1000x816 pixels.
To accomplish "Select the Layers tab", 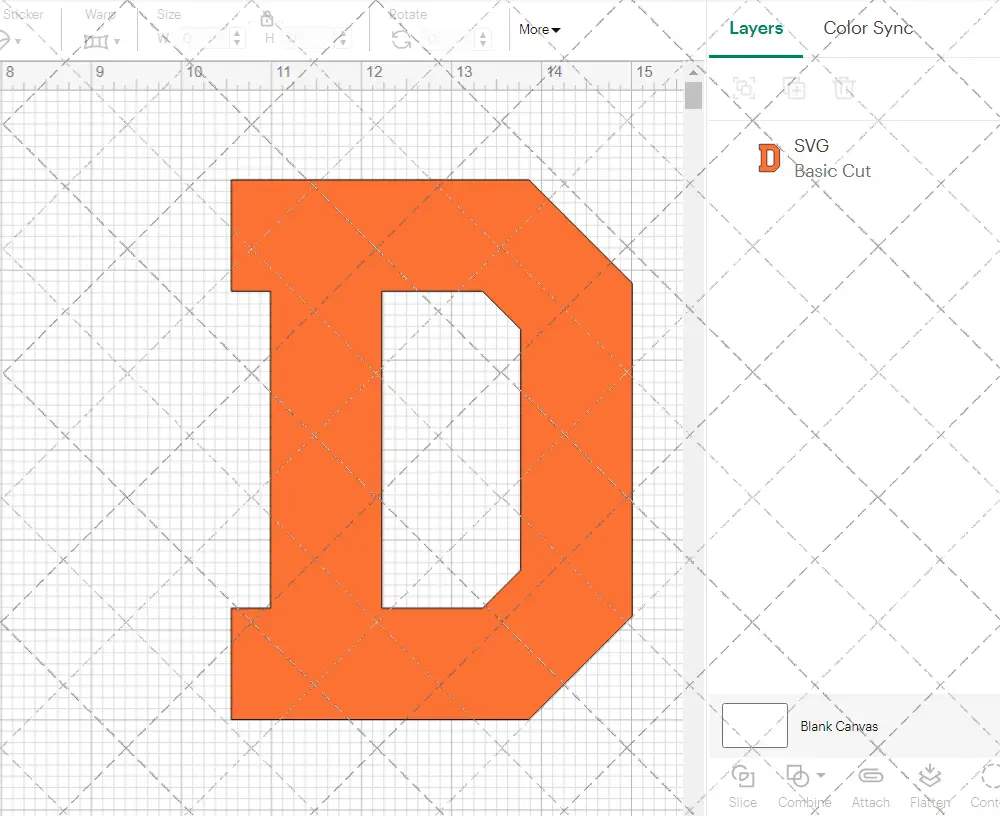I will click(x=756, y=28).
